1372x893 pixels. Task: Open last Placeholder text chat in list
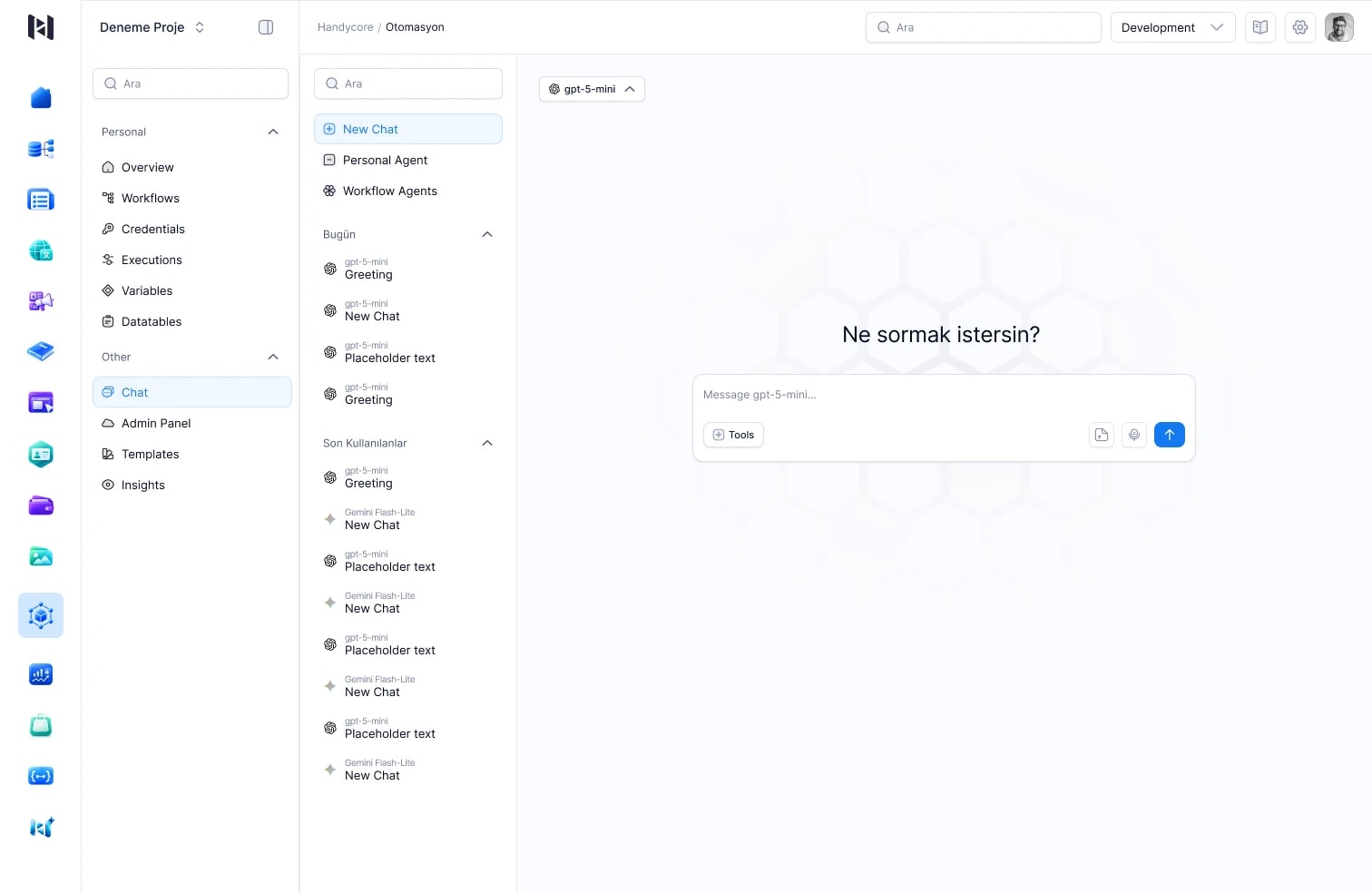point(408,728)
